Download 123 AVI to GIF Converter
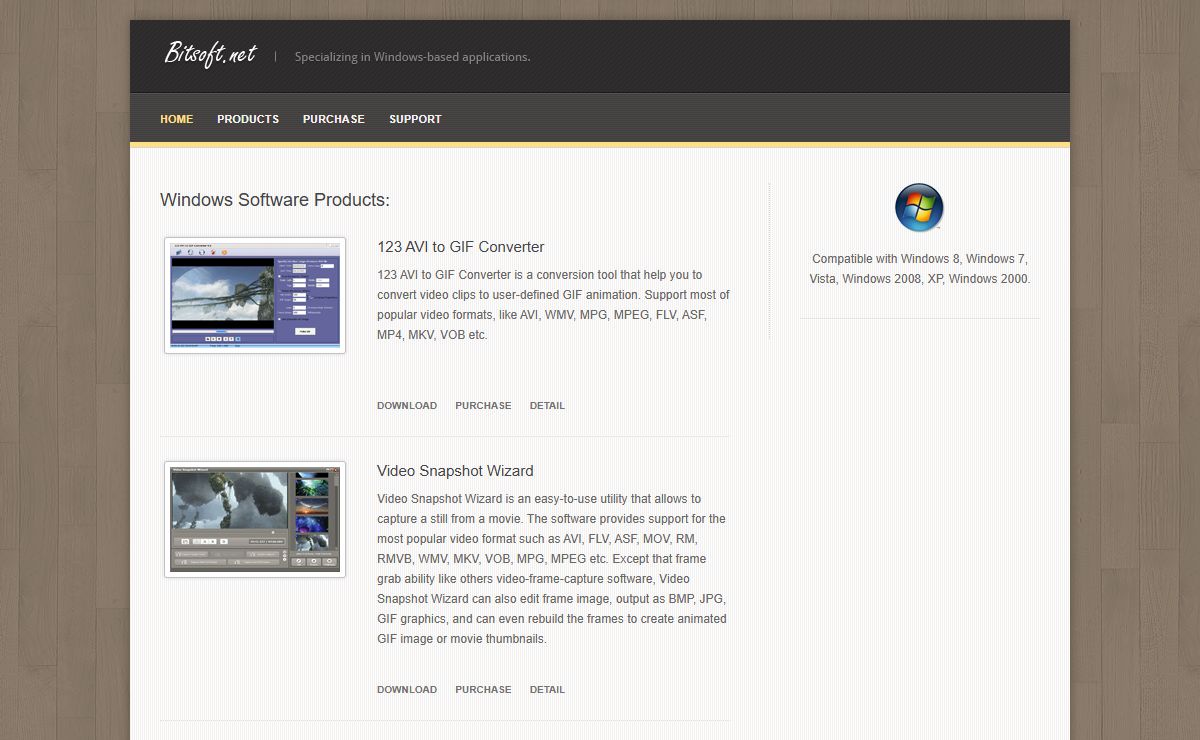 (x=407, y=406)
